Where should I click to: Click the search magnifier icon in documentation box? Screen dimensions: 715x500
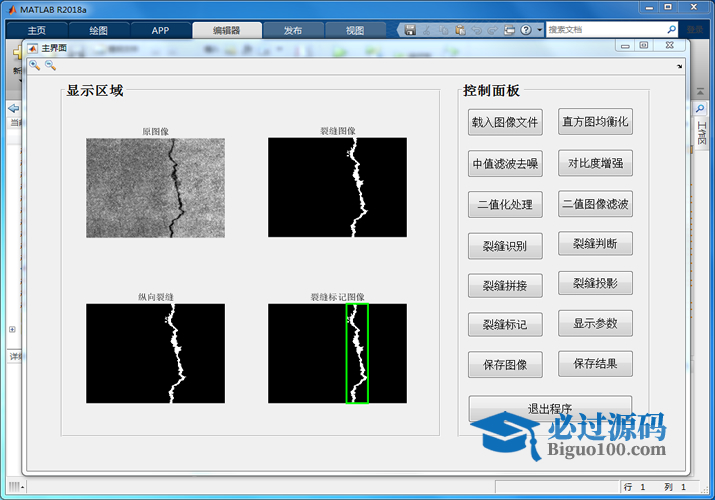(670, 30)
